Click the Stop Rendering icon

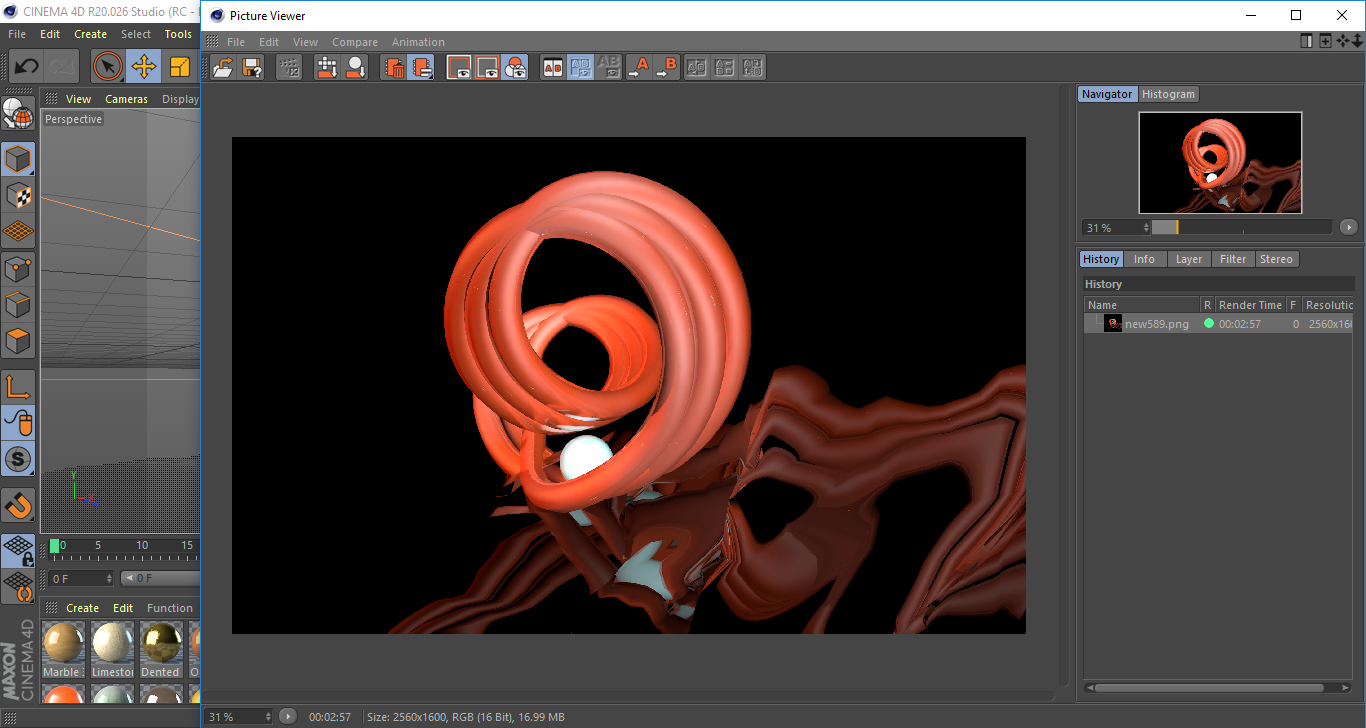tap(289, 67)
